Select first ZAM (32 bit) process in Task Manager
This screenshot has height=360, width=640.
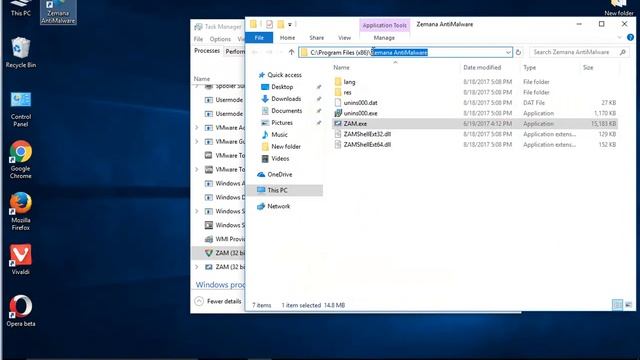[218, 253]
